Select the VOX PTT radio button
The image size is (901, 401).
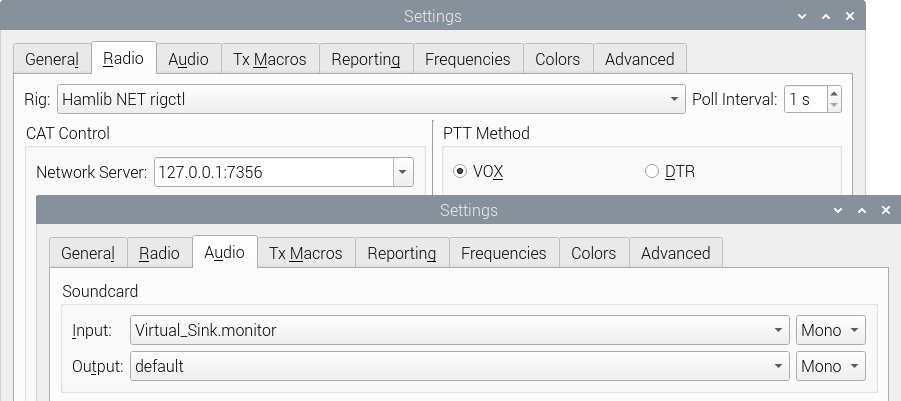[460, 171]
